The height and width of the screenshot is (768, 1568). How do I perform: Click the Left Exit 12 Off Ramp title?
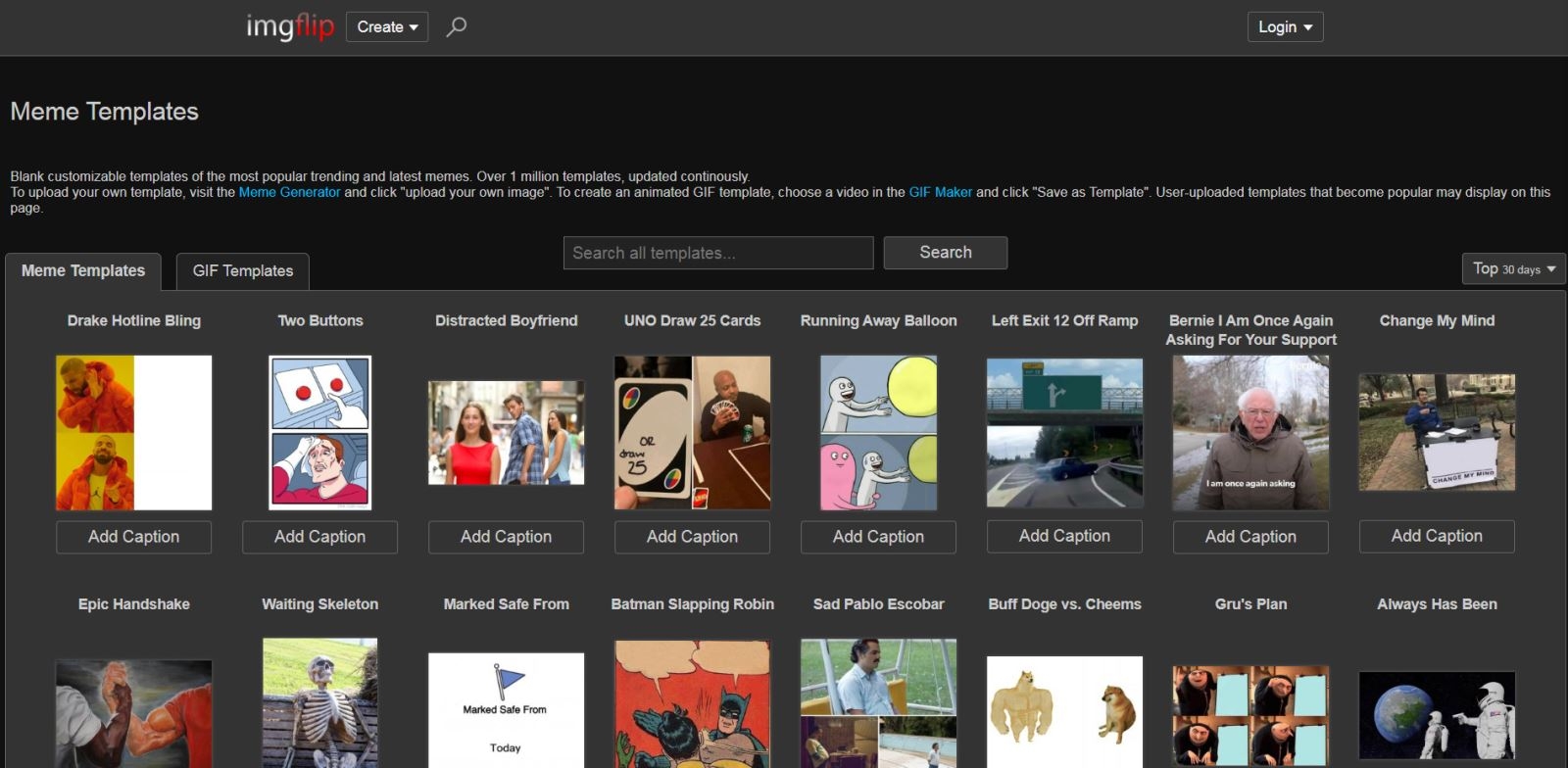click(x=1065, y=320)
